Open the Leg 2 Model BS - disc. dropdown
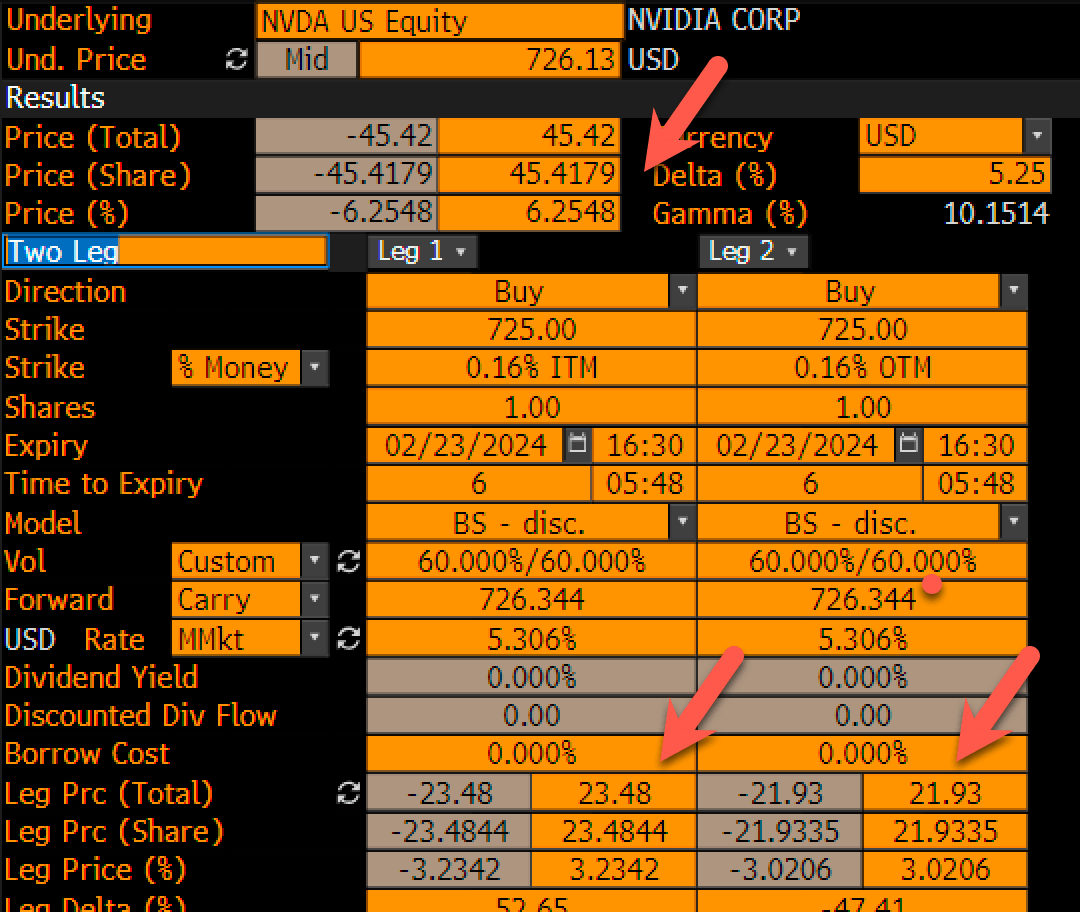 click(x=1013, y=522)
